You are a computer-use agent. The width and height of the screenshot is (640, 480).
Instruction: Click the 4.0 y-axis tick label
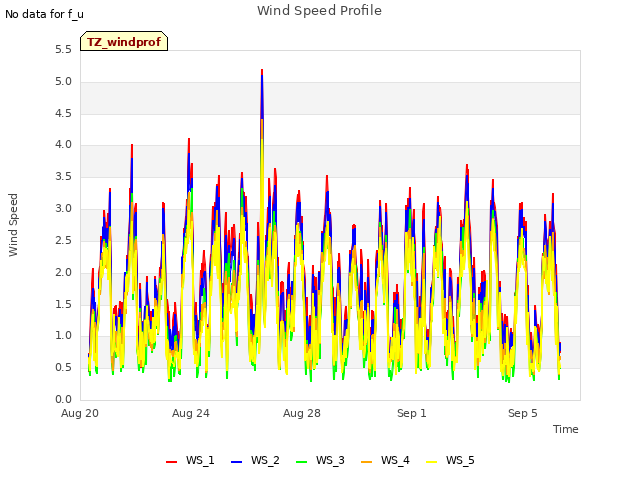pyautogui.click(x=63, y=144)
